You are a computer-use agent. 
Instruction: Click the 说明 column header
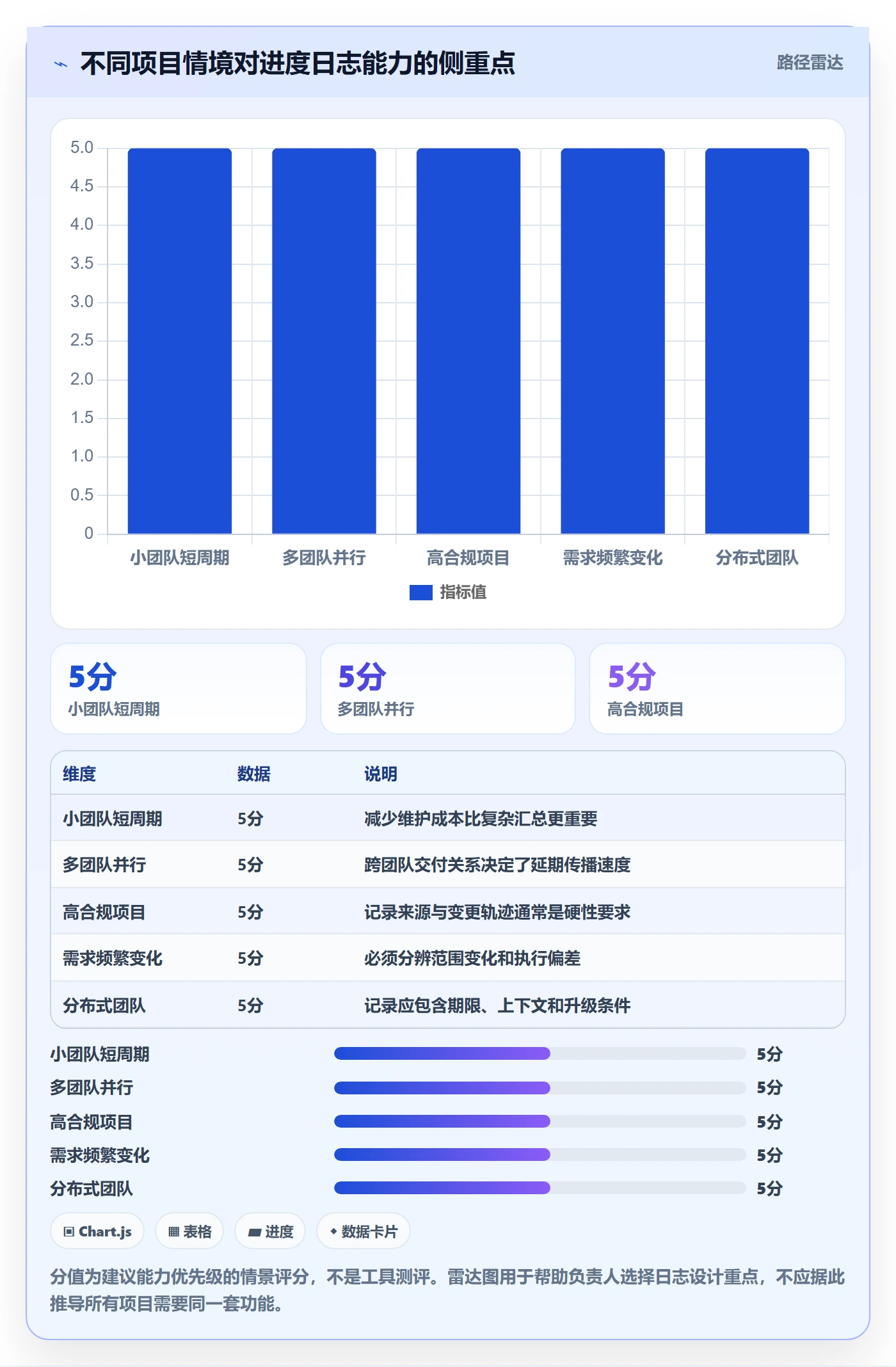tap(381, 774)
